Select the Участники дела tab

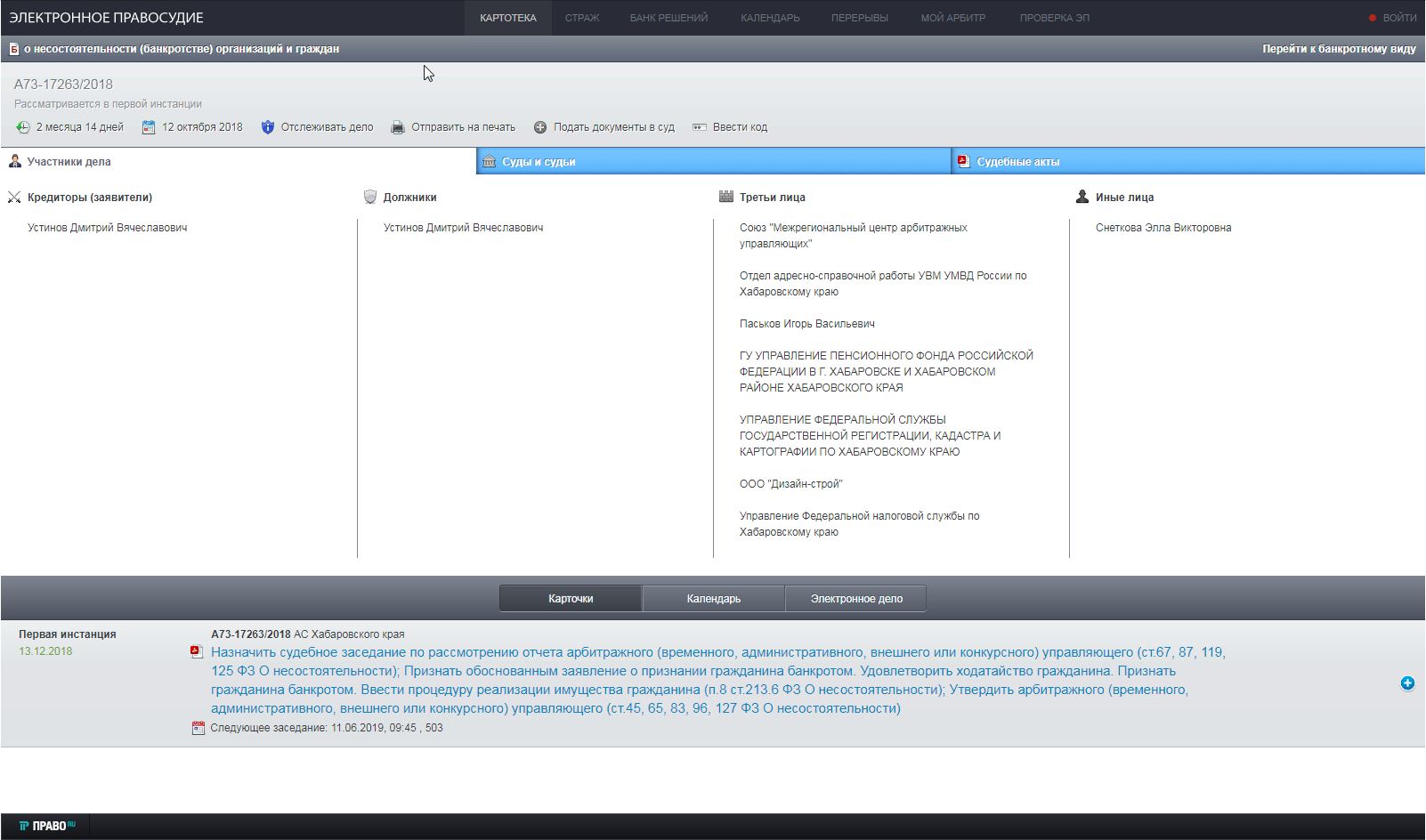click(x=69, y=162)
